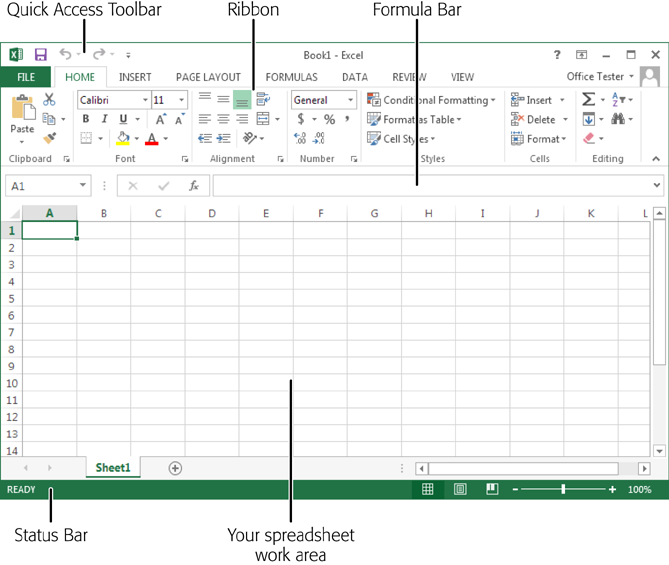Image resolution: width=669 pixels, height=565 pixels.
Task: Add a new sheet with plus icon
Action: pyautogui.click(x=175, y=468)
